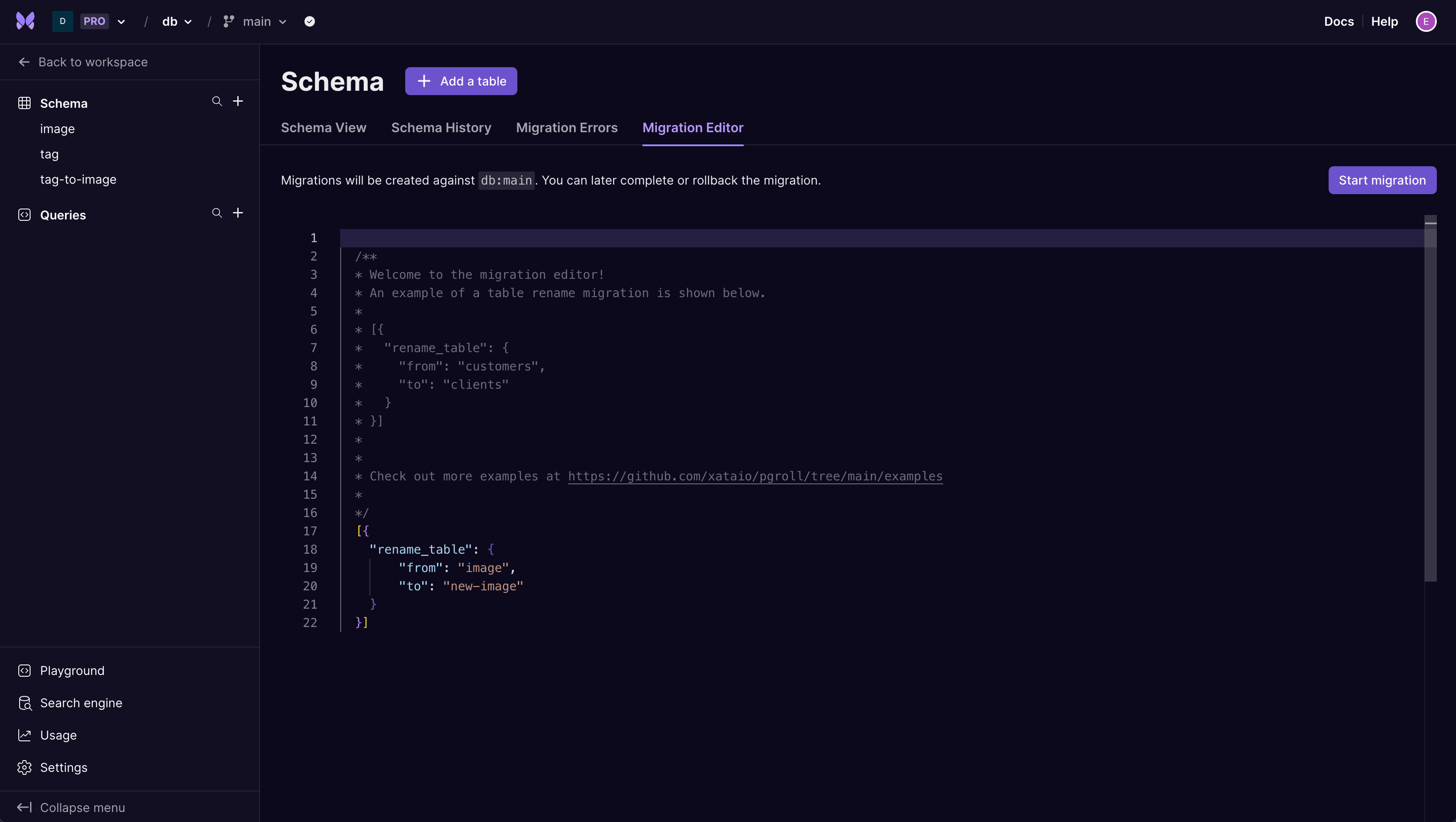Select Schema heading in sidebar
Viewport: 1456px width, 822px height.
(64, 103)
